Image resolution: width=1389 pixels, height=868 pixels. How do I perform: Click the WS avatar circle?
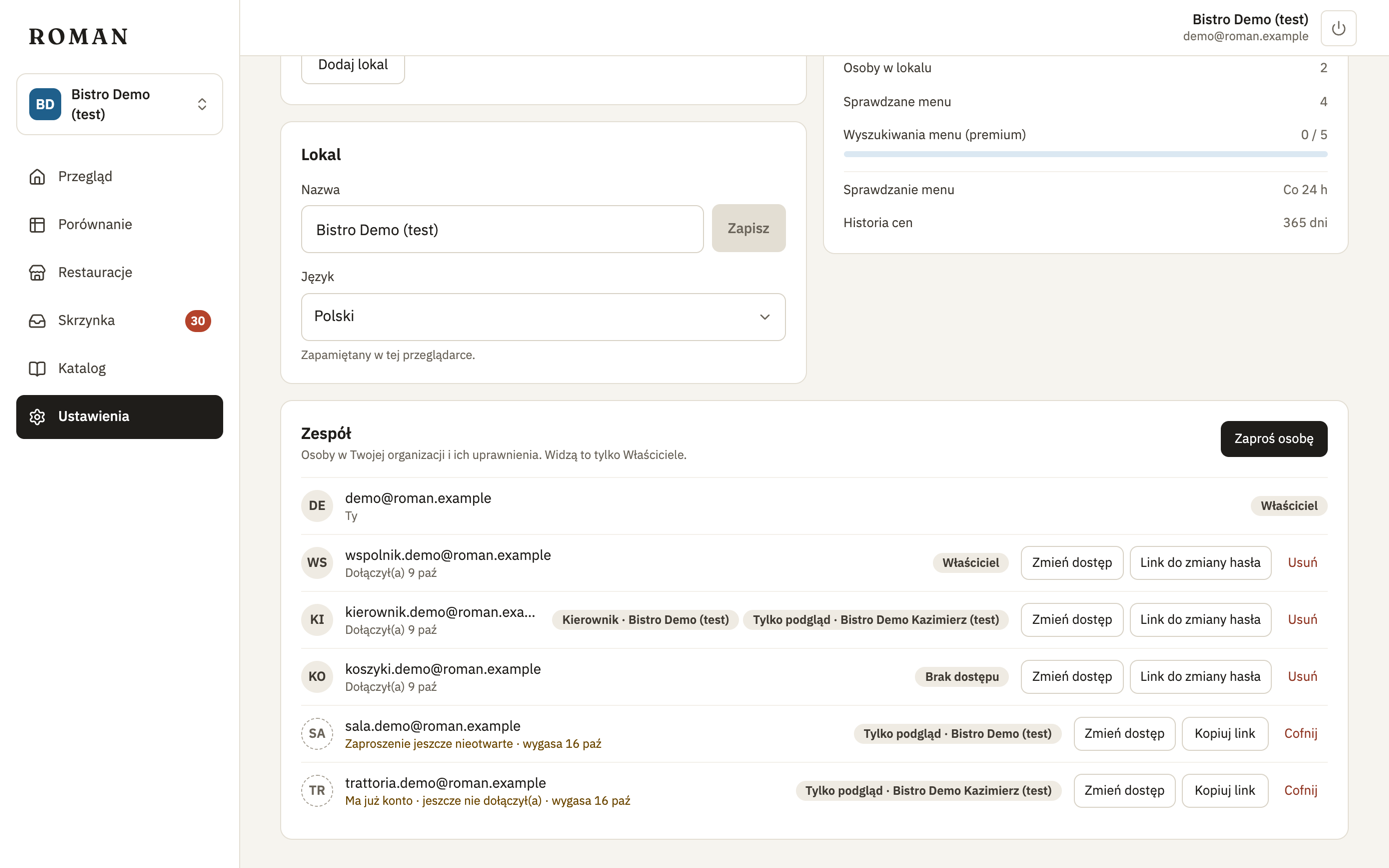[x=317, y=563]
